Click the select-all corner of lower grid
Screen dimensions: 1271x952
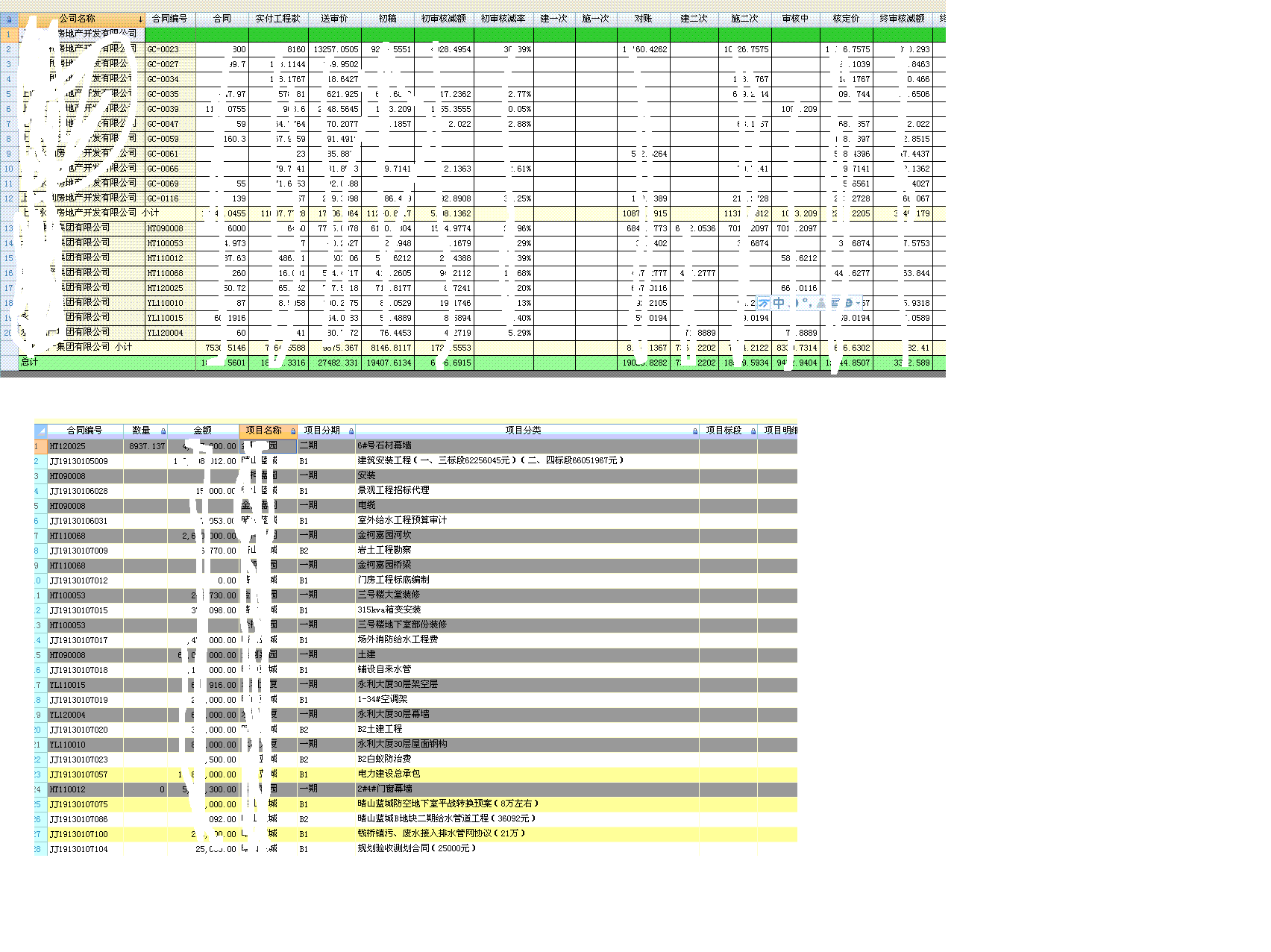(40, 430)
